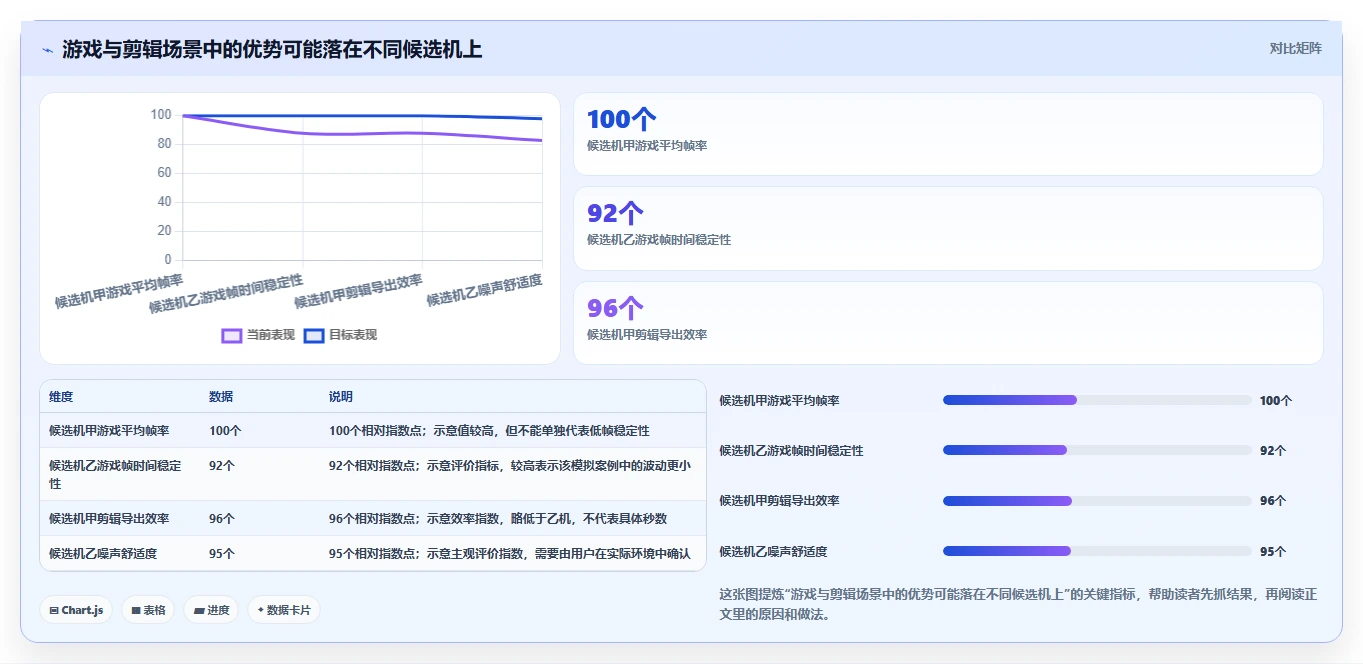The image size is (1363, 664).
Task: Click the 维度 table column header
Action: pyautogui.click(x=61, y=397)
